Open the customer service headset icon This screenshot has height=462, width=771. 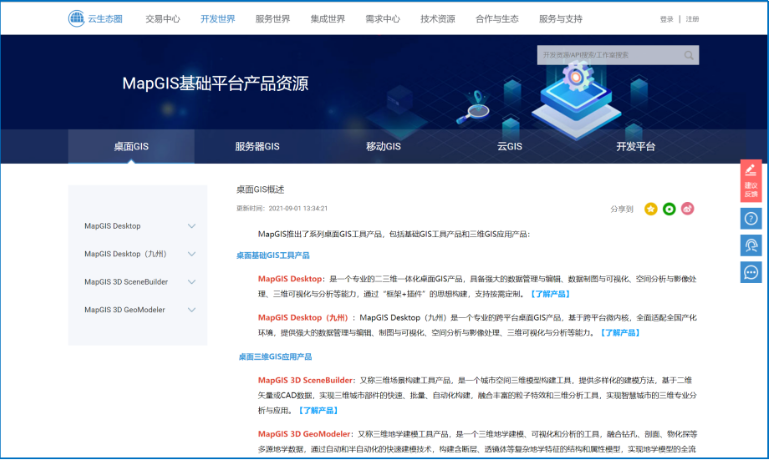[751, 245]
